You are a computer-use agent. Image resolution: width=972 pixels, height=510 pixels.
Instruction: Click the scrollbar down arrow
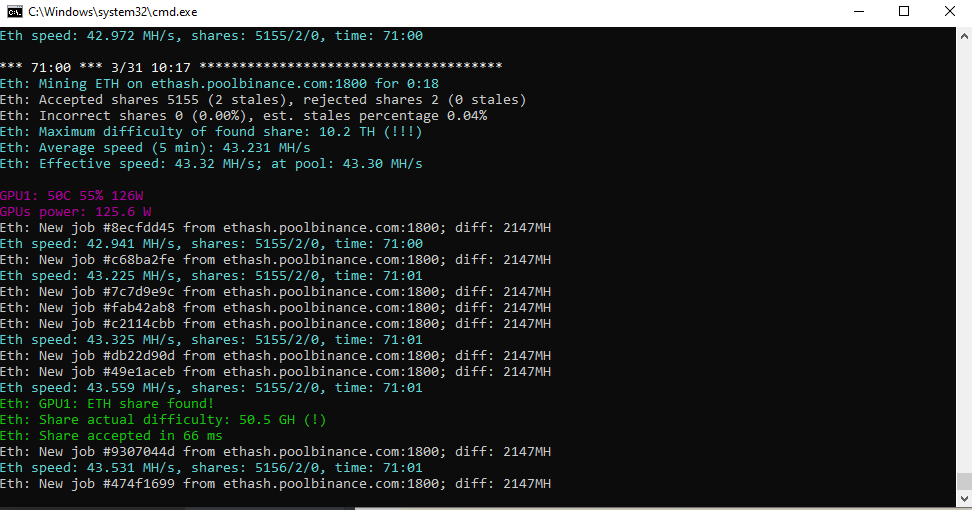(964, 498)
